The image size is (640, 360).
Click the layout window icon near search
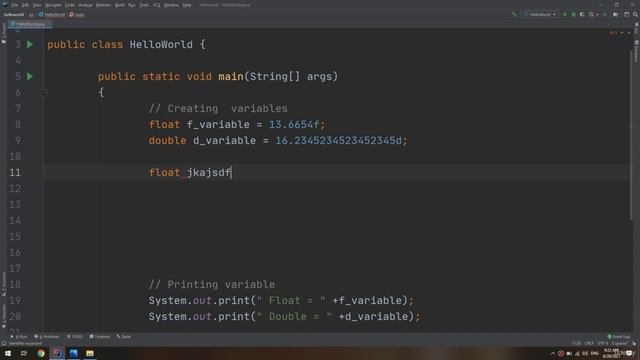click(627, 14)
